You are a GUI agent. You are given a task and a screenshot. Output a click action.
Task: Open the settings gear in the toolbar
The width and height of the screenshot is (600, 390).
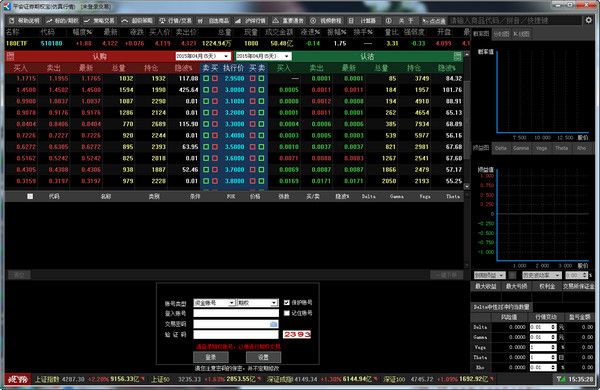click(x=589, y=20)
